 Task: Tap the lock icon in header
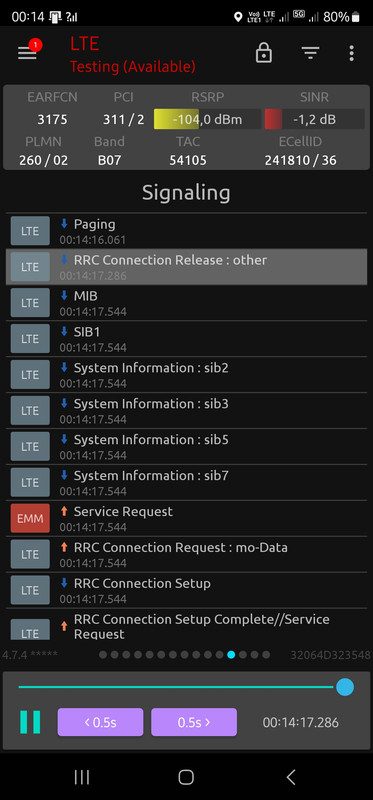(264, 53)
